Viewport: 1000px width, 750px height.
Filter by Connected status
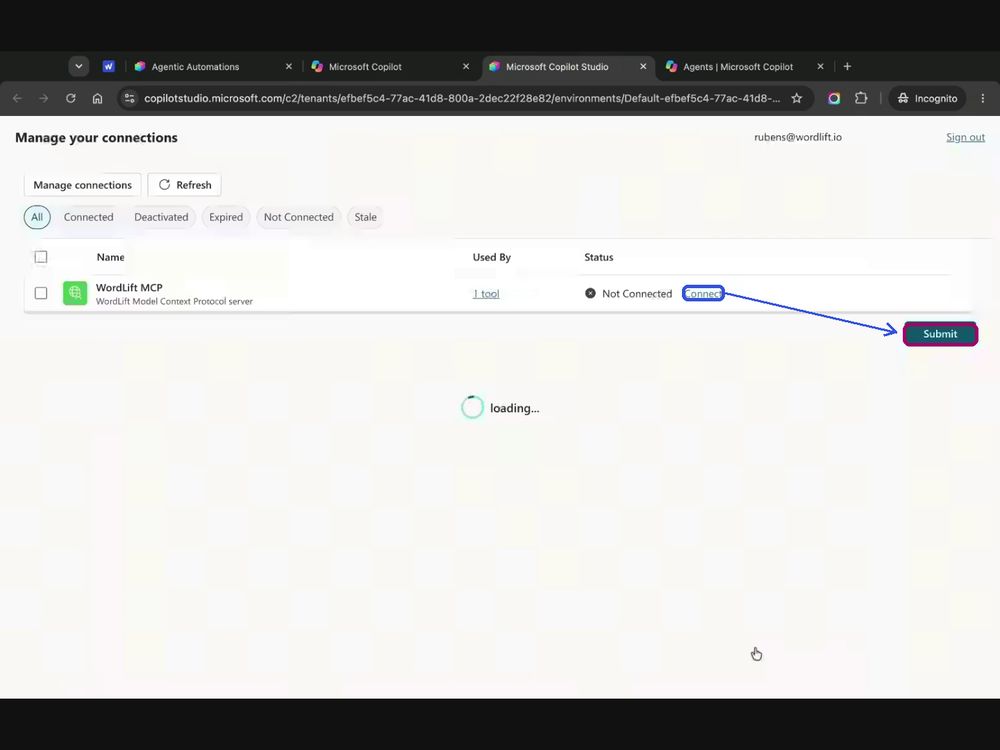(89, 217)
